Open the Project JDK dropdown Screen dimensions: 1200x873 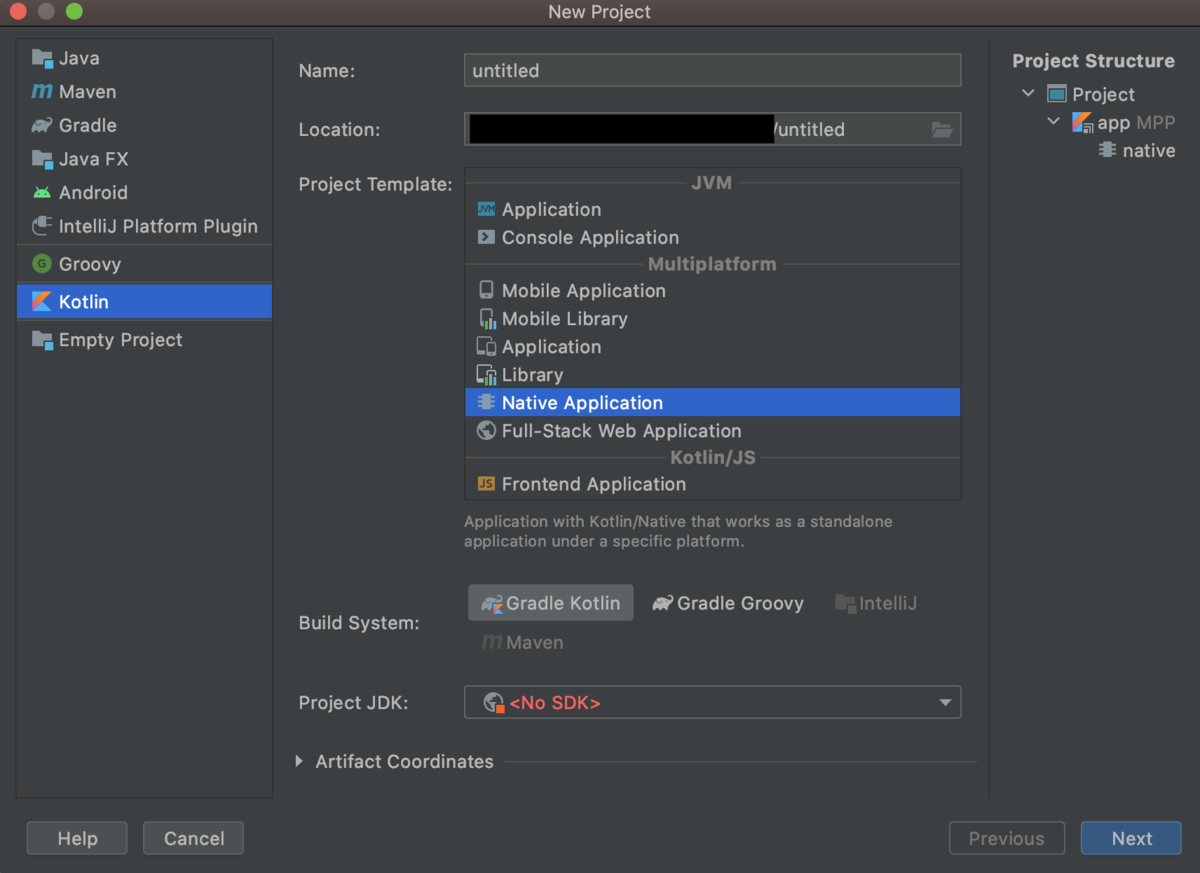[x=712, y=702]
